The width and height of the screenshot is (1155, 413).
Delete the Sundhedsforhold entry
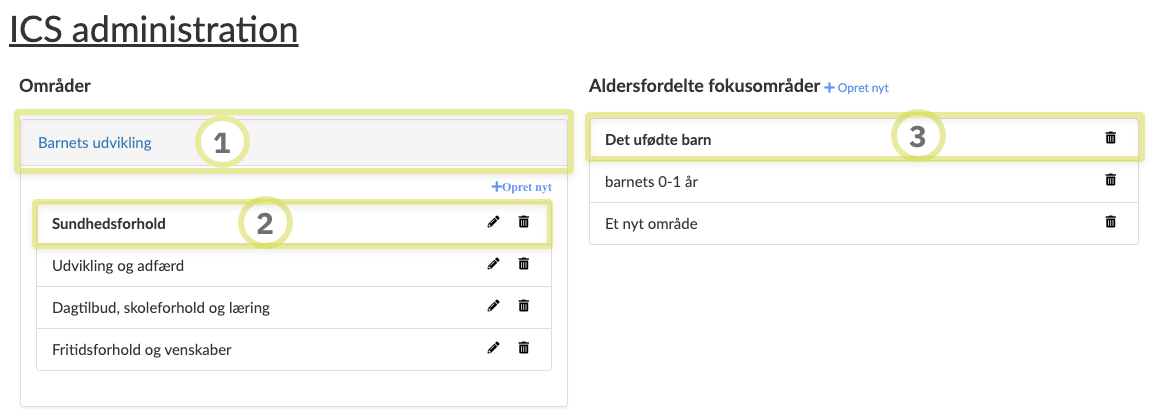[523, 222]
